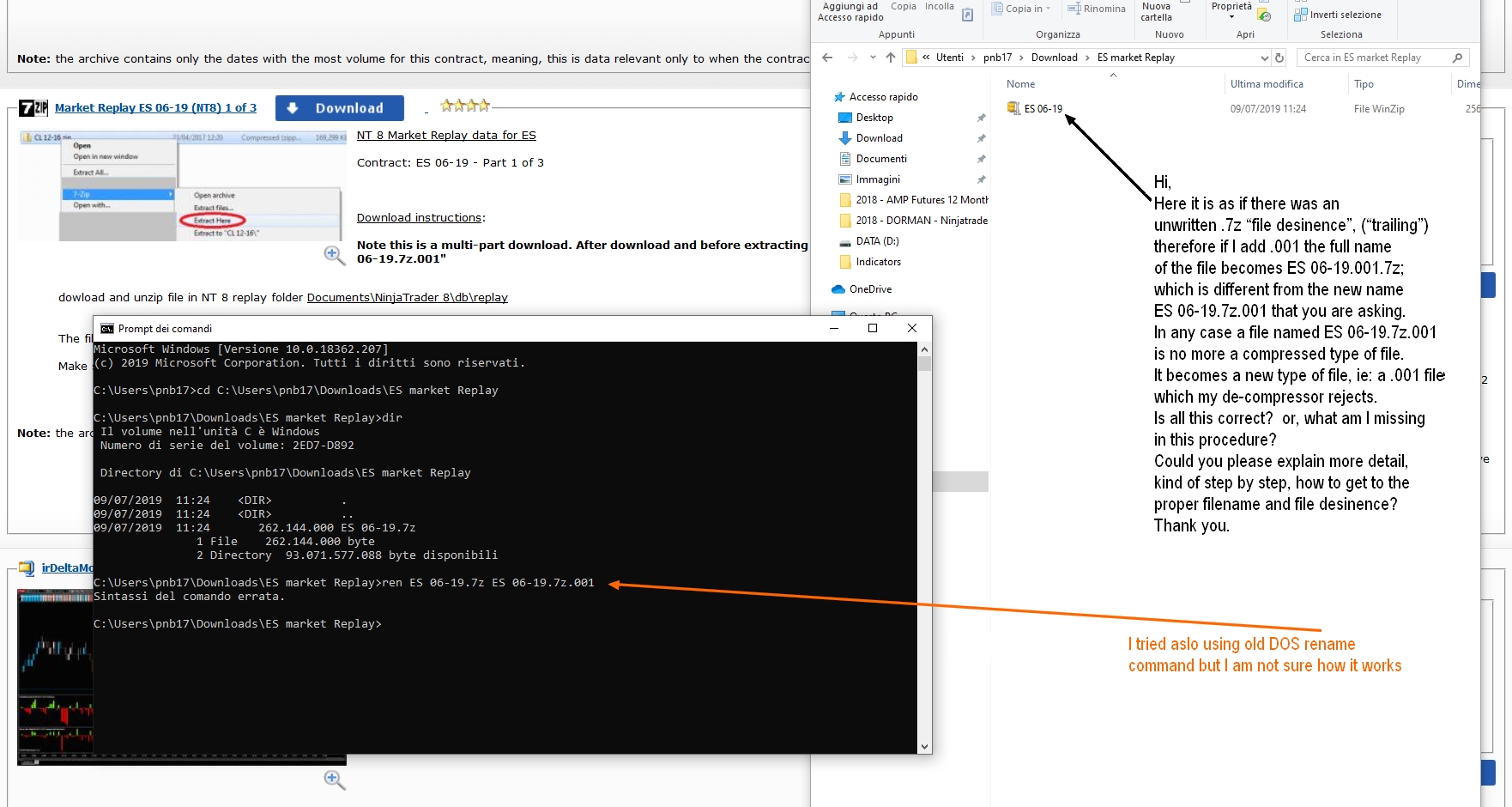Click the pin icon next to Documenti
Screen dimensions: 1512x807
(x=981, y=159)
